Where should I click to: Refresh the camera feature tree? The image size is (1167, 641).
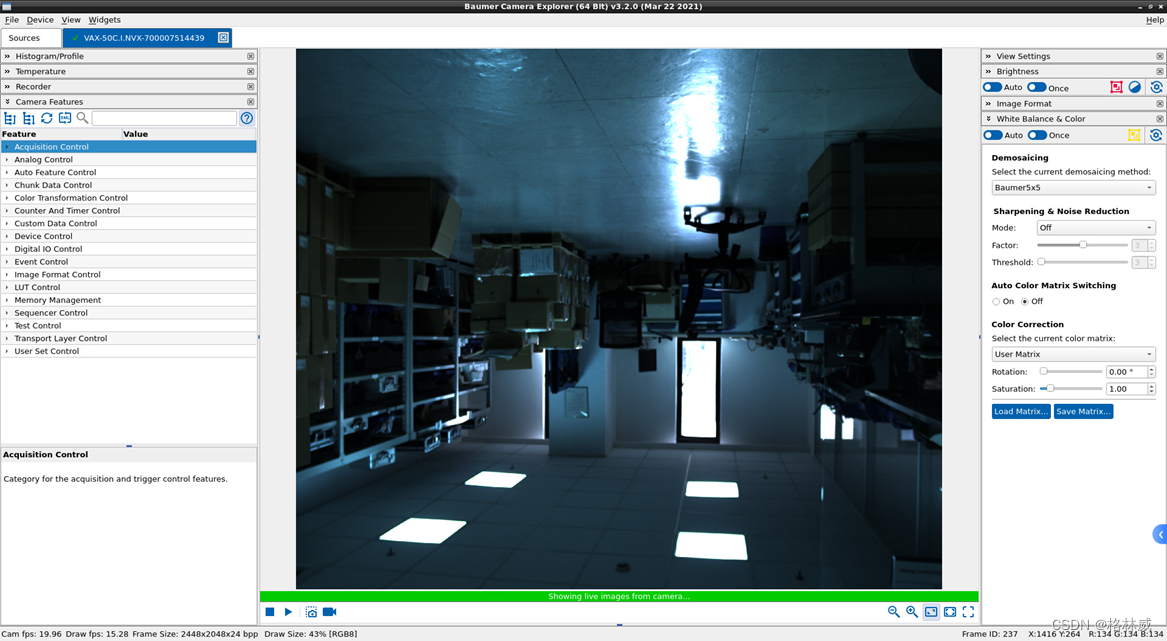(x=46, y=118)
